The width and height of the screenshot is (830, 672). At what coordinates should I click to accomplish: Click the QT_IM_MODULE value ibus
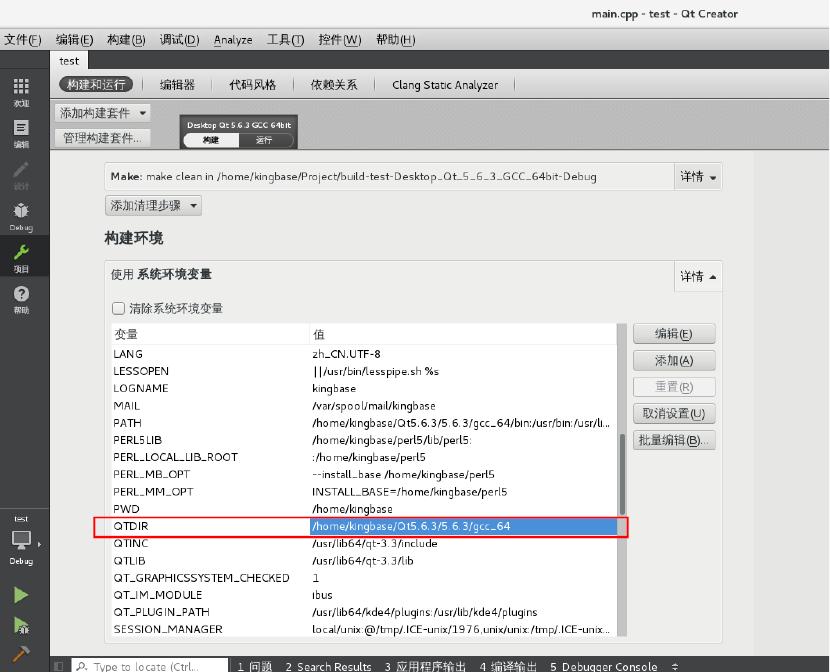pyautogui.click(x=322, y=595)
